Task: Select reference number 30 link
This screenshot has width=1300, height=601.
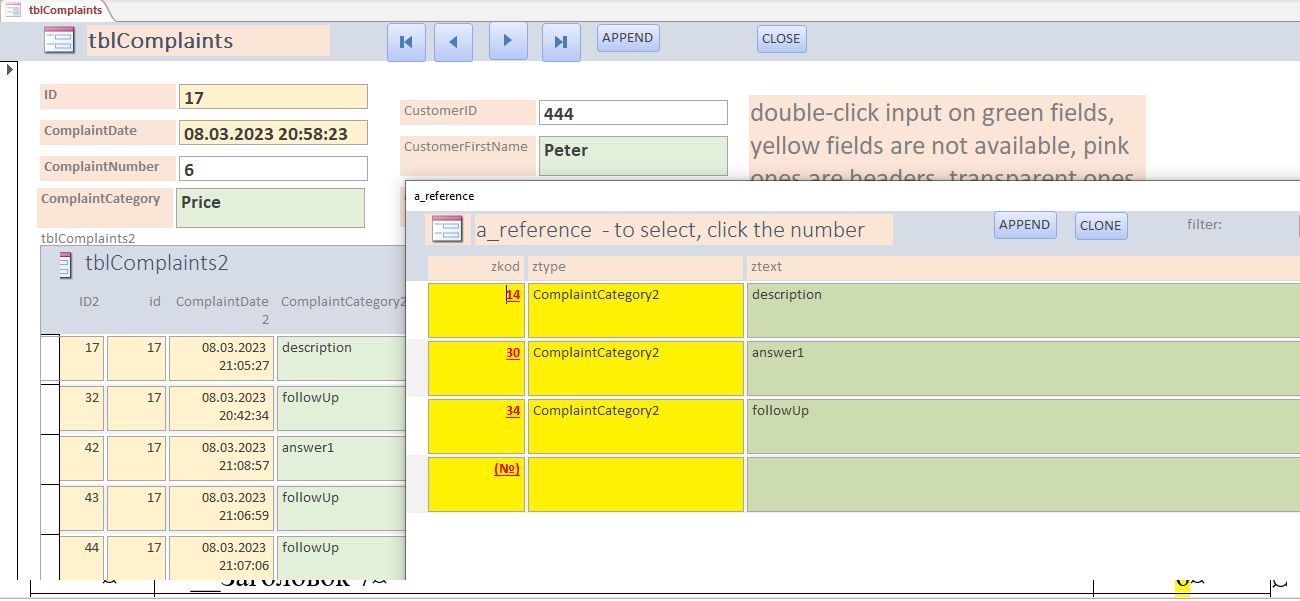Action: (512, 353)
